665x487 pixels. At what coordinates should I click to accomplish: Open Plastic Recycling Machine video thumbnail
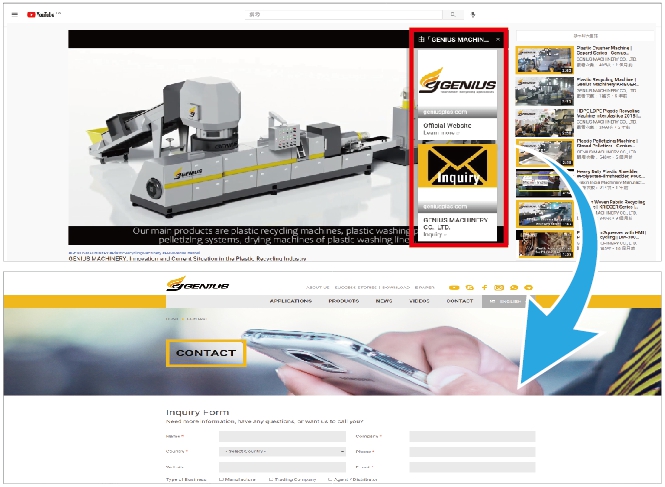[x=545, y=91]
